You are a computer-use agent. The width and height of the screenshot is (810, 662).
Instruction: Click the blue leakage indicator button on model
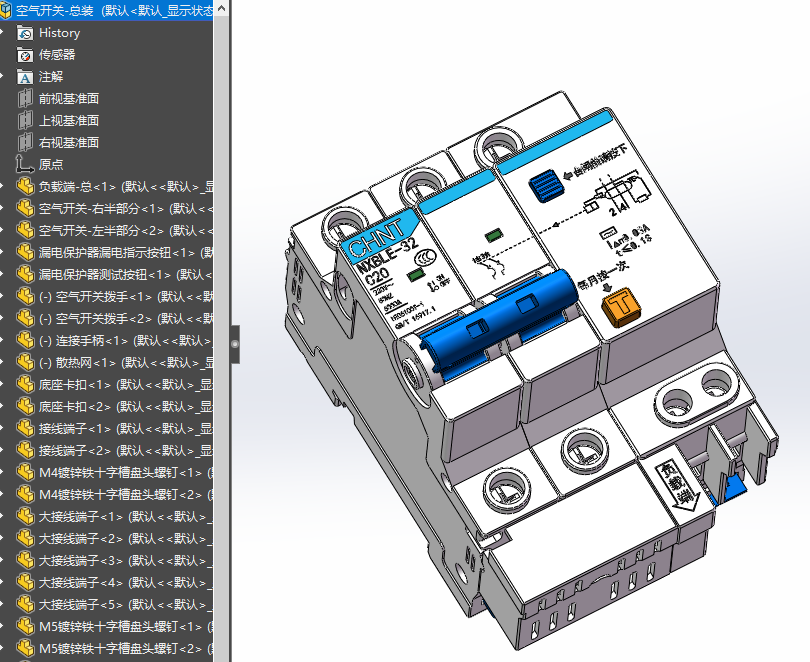click(546, 185)
